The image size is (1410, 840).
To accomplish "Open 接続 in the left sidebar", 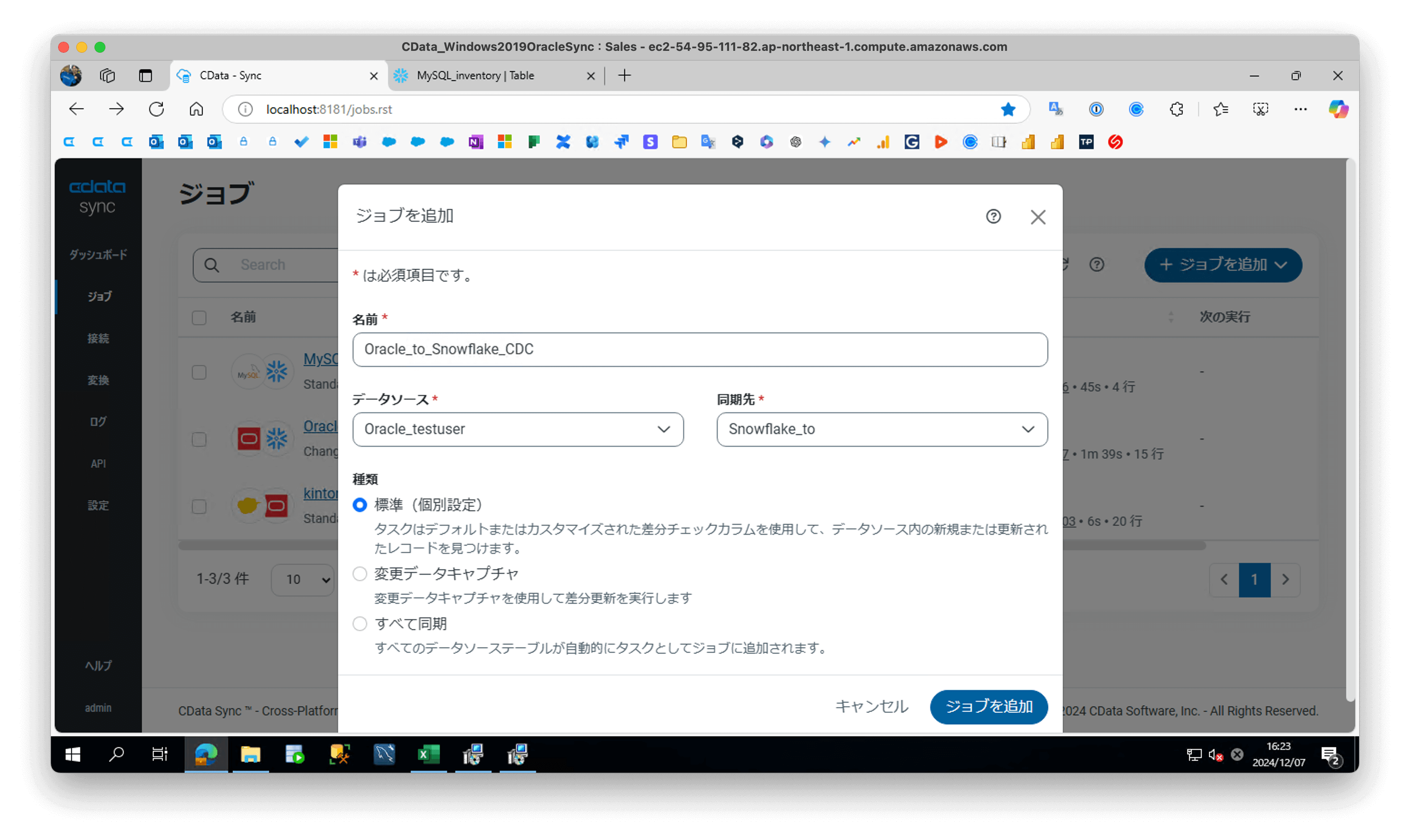I will coord(98,338).
